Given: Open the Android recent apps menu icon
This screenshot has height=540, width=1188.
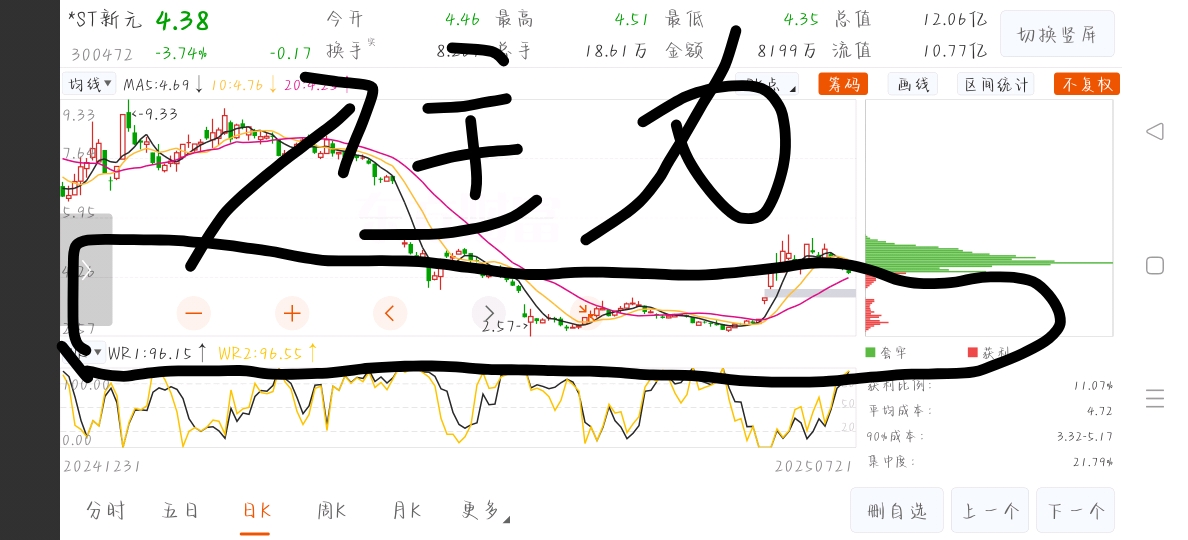Looking at the screenshot, I should pyautogui.click(x=1155, y=398).
